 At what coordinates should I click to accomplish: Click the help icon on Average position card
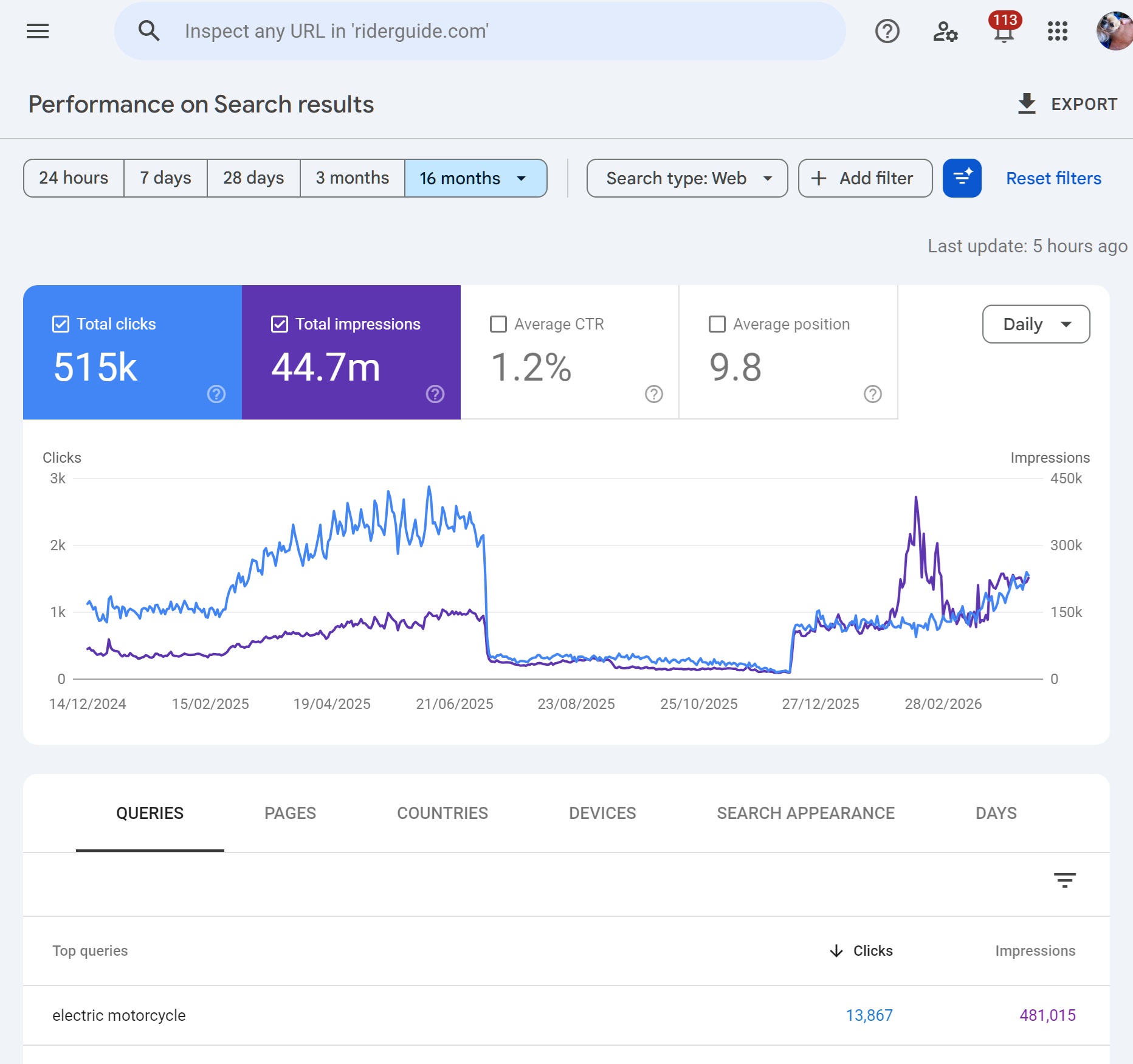pos(872,394)
